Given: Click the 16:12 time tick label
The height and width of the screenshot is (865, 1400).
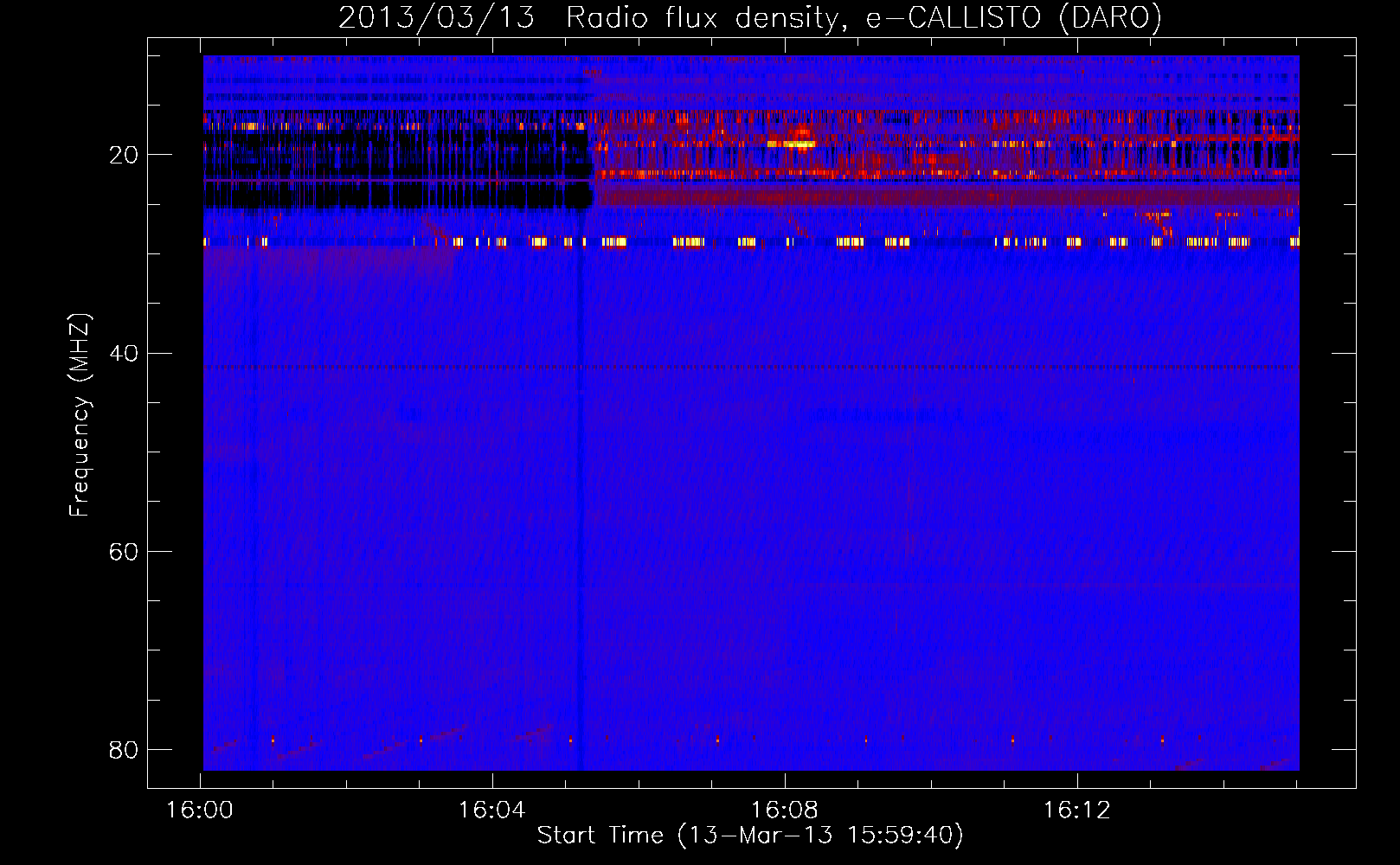Looking at the screenshot, I should (x=1077, y=811).
